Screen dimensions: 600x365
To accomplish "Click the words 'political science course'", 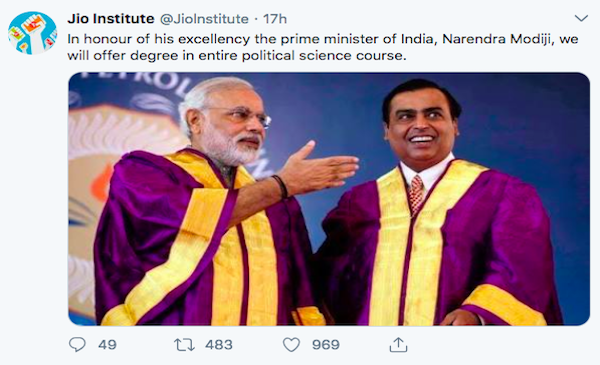I will click(324, 55).
